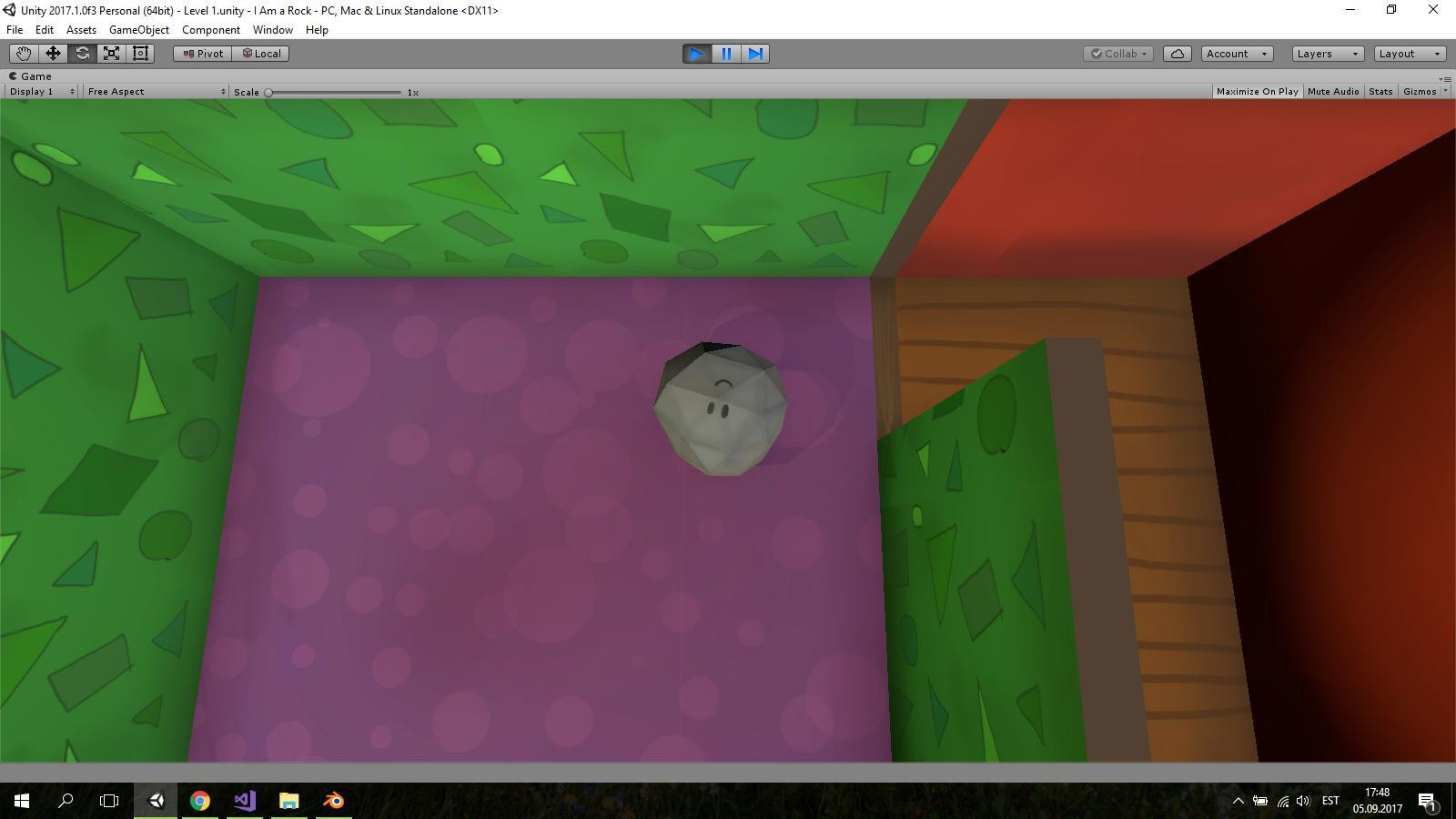
Task: Open Game view panel options menu
Action: [x=1444, y=78]
